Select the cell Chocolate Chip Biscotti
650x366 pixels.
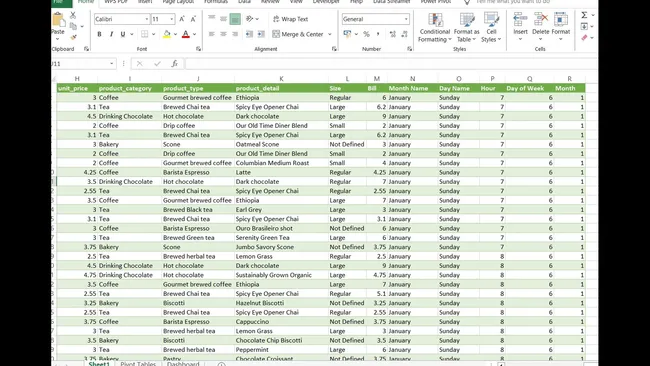click(281, 340)
